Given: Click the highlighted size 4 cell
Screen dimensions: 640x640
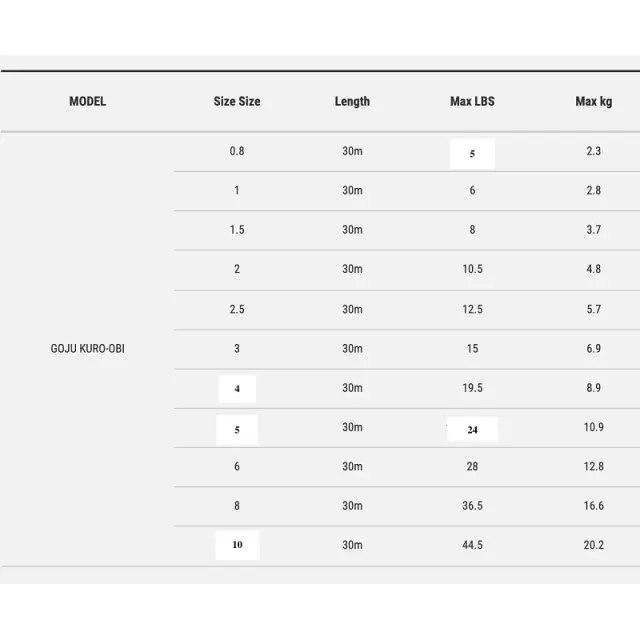Looking at the screenshot, I should tap(237, 389).
